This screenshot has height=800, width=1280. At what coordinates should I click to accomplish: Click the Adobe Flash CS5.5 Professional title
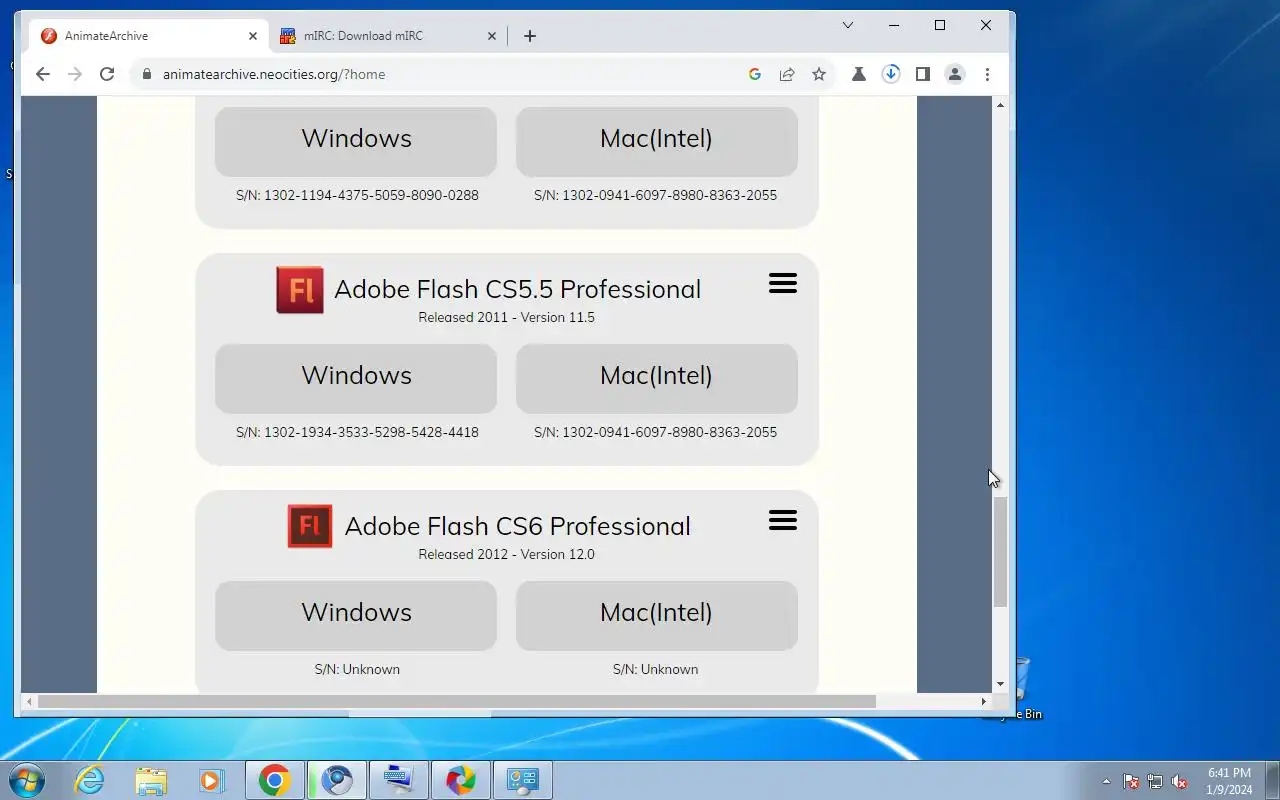pos(517,289)
